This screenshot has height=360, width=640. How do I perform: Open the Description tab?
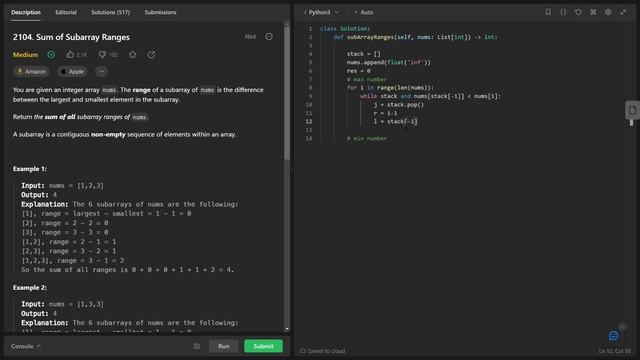point(26,12)
